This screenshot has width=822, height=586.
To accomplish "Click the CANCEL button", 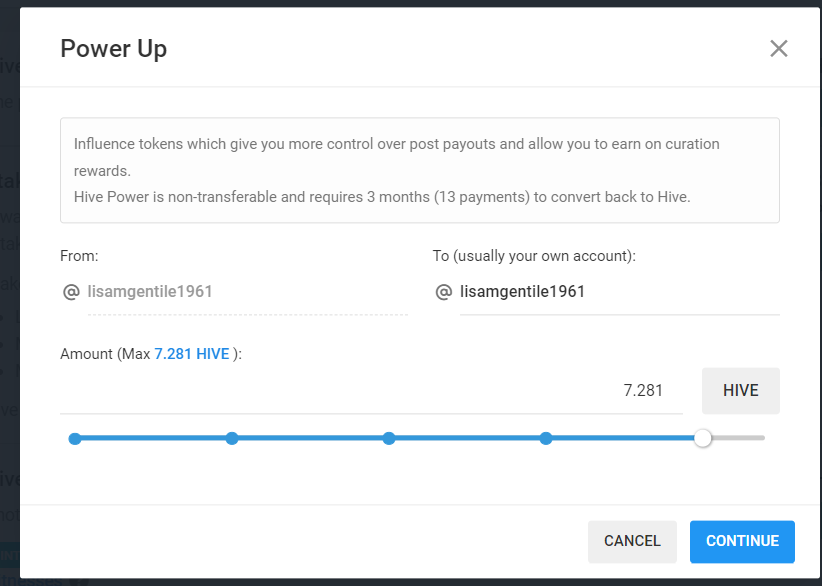I will tap(632, 541).
